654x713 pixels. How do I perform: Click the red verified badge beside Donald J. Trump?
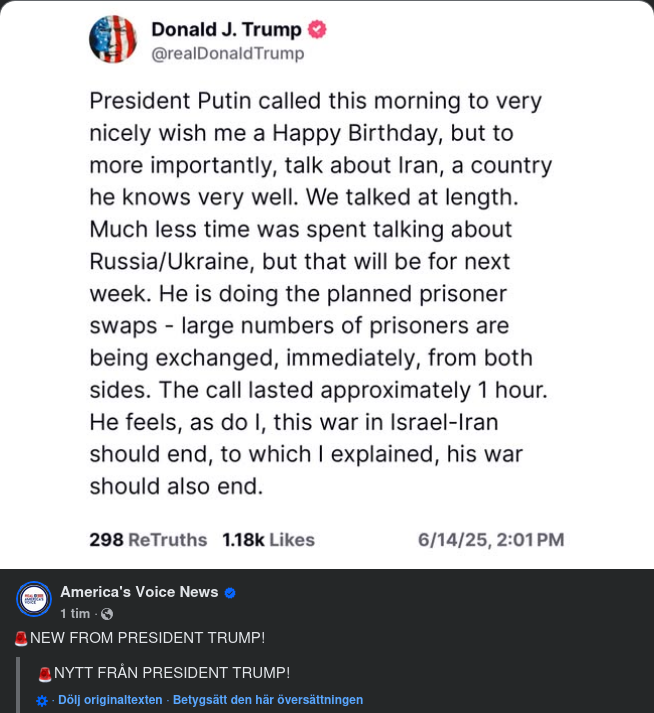coord(317,30)
